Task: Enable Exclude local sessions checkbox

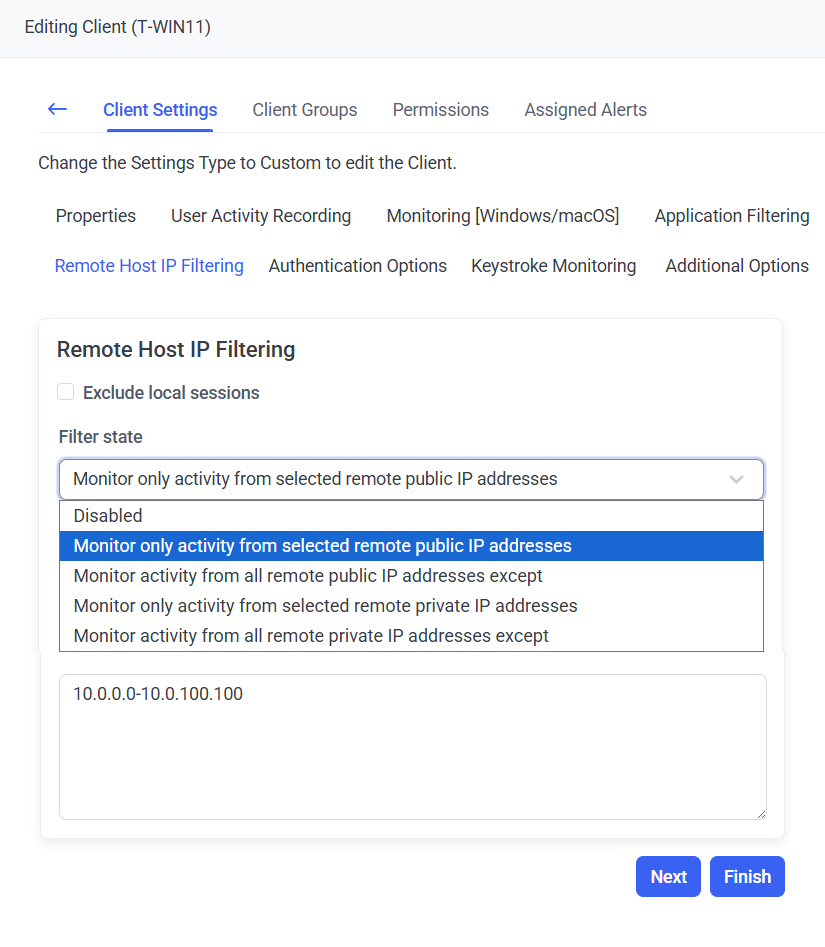Action: [66, 392]
